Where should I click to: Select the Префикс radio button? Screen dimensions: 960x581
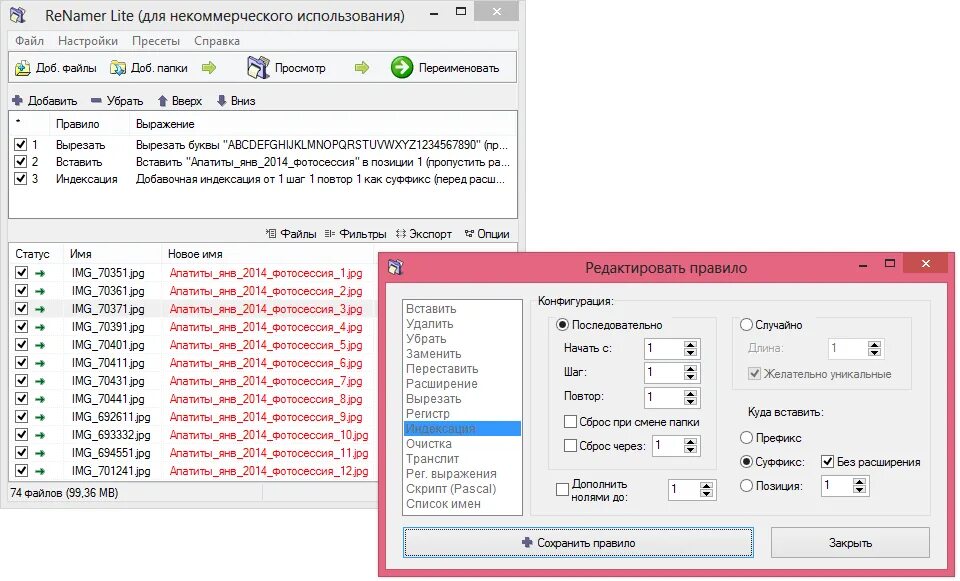click(746, 438)
